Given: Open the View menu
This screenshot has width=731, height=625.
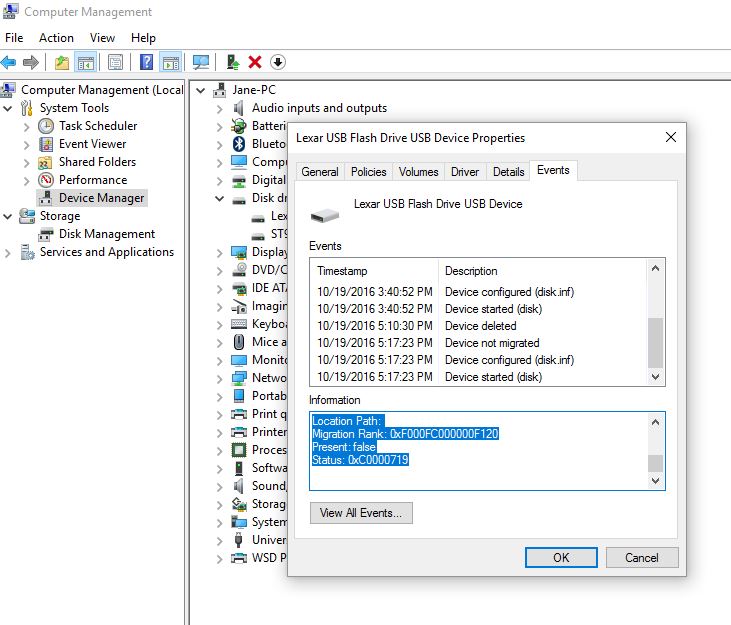Looking at the screenshot, I should click(102, 38).
